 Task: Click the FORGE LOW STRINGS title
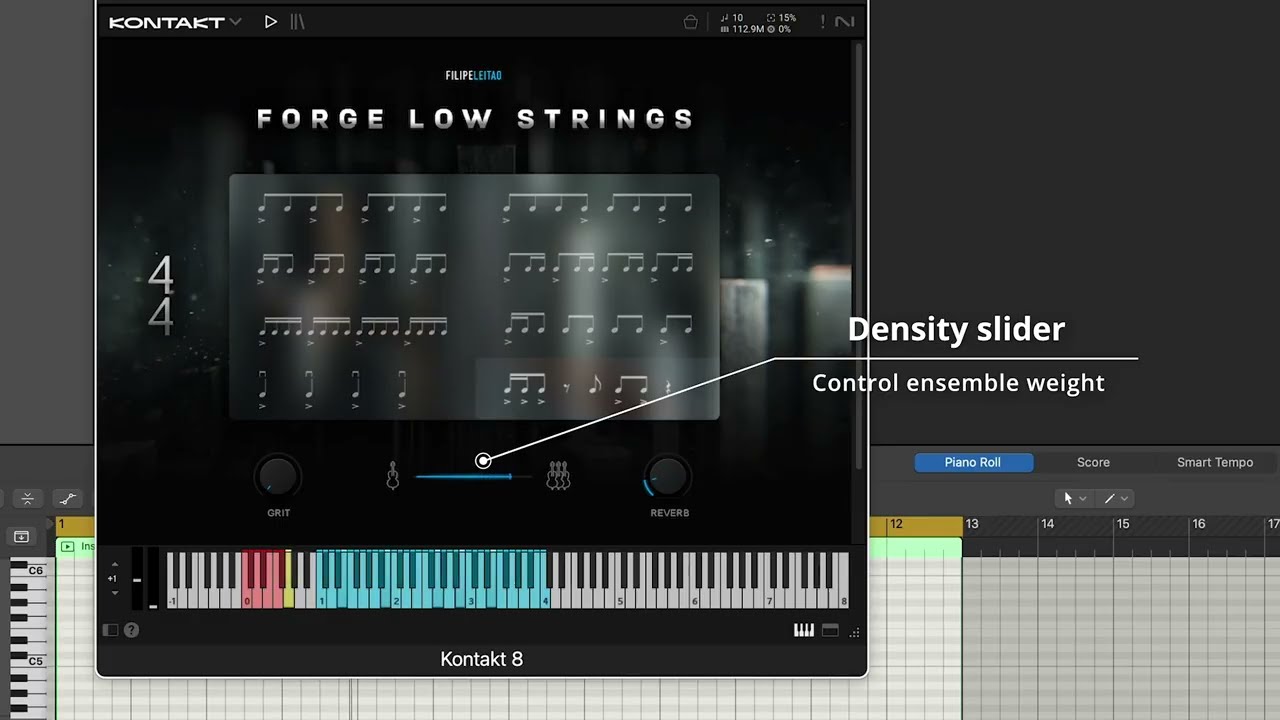tap(475, 119)
